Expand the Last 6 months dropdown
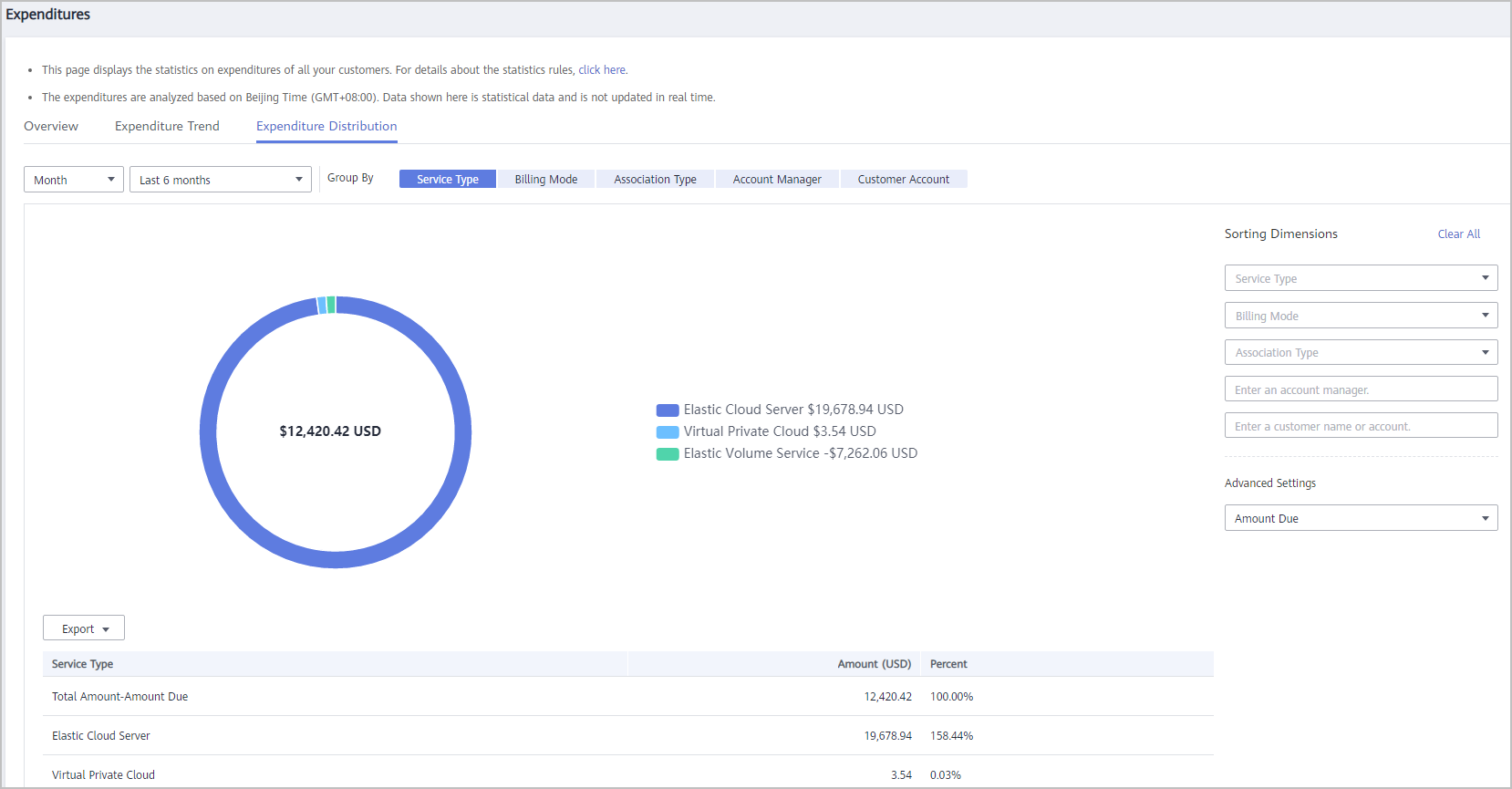Screen dimensions: 1512x789 (x=220, y=180)
